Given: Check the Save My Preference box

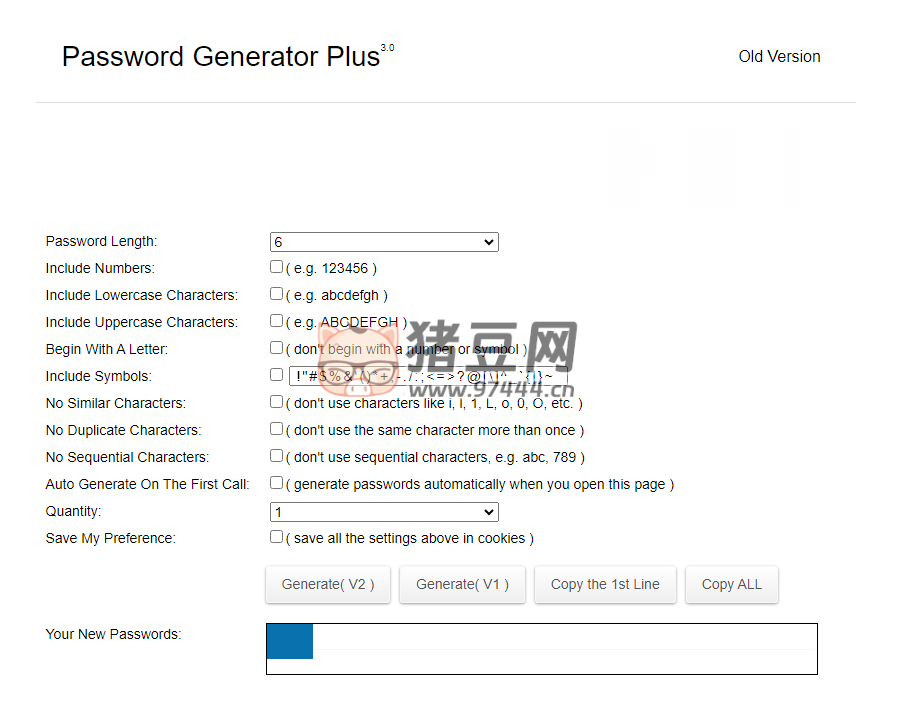Looking at the screenshot, I should coord(276,536).
